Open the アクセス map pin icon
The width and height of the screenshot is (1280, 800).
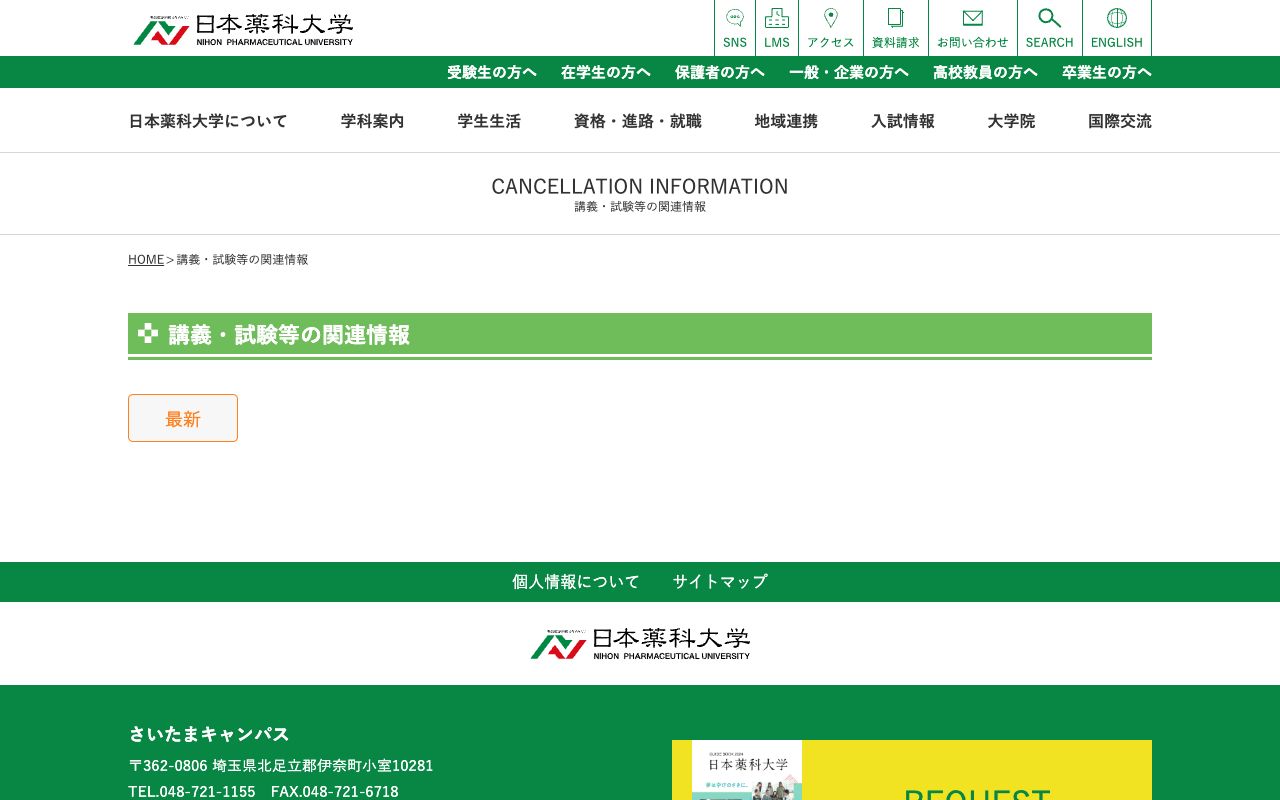(x=830, y=27)
